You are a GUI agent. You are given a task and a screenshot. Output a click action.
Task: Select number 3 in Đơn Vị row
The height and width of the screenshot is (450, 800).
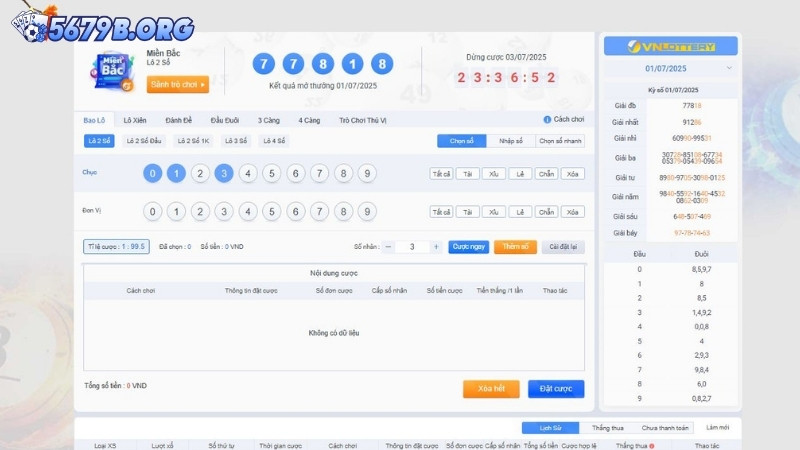point(224,211)
